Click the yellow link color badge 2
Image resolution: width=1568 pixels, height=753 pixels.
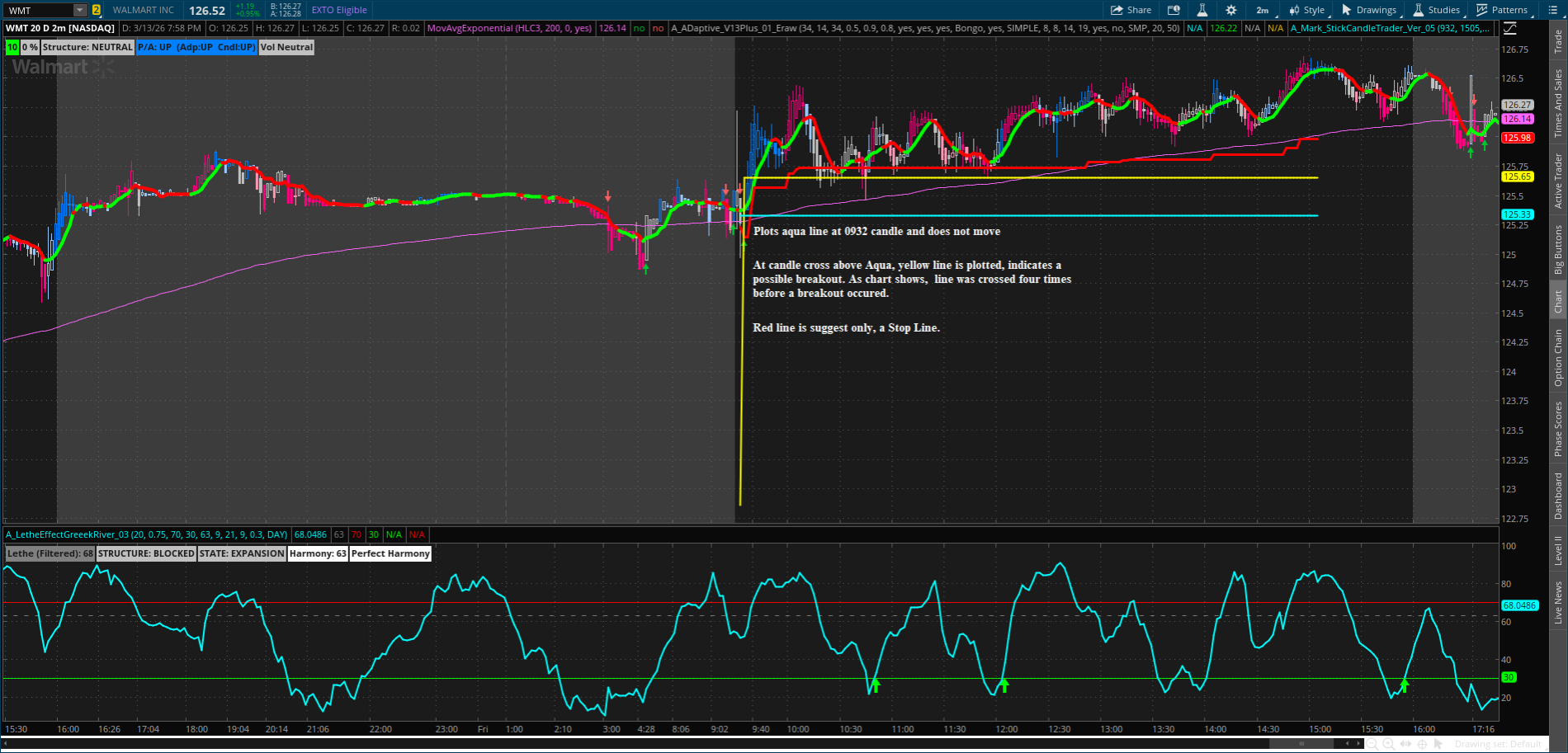coord(97,11)
